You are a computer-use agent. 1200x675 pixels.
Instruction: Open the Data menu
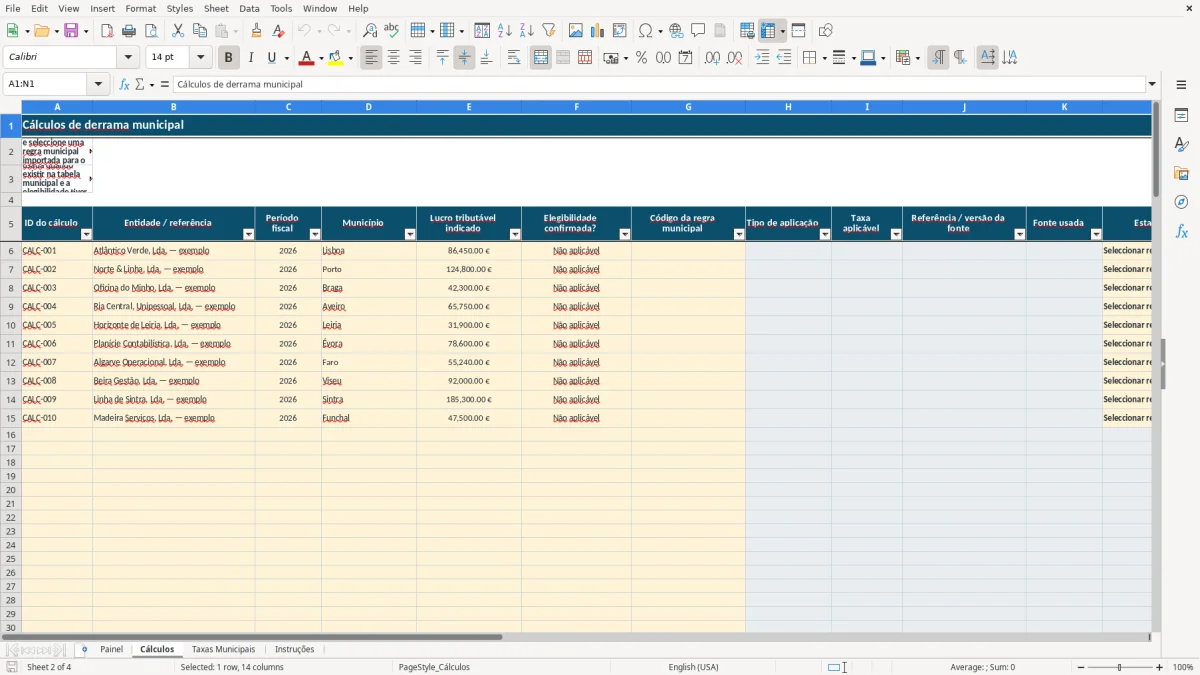click(x=249, y=8)
